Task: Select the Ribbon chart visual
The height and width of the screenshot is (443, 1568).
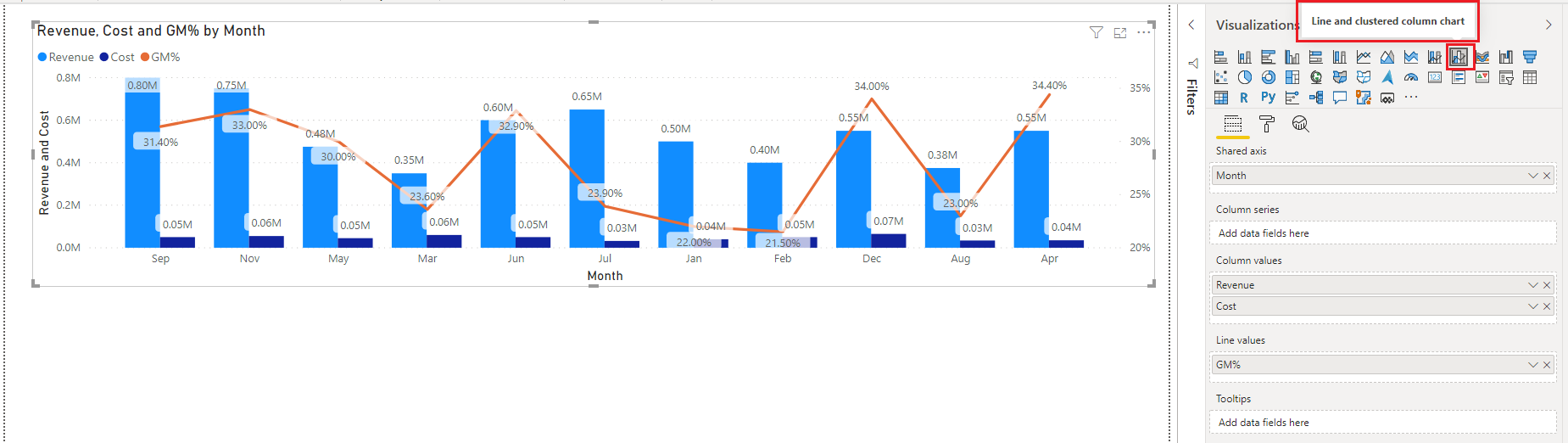Action: point(1482,57)
